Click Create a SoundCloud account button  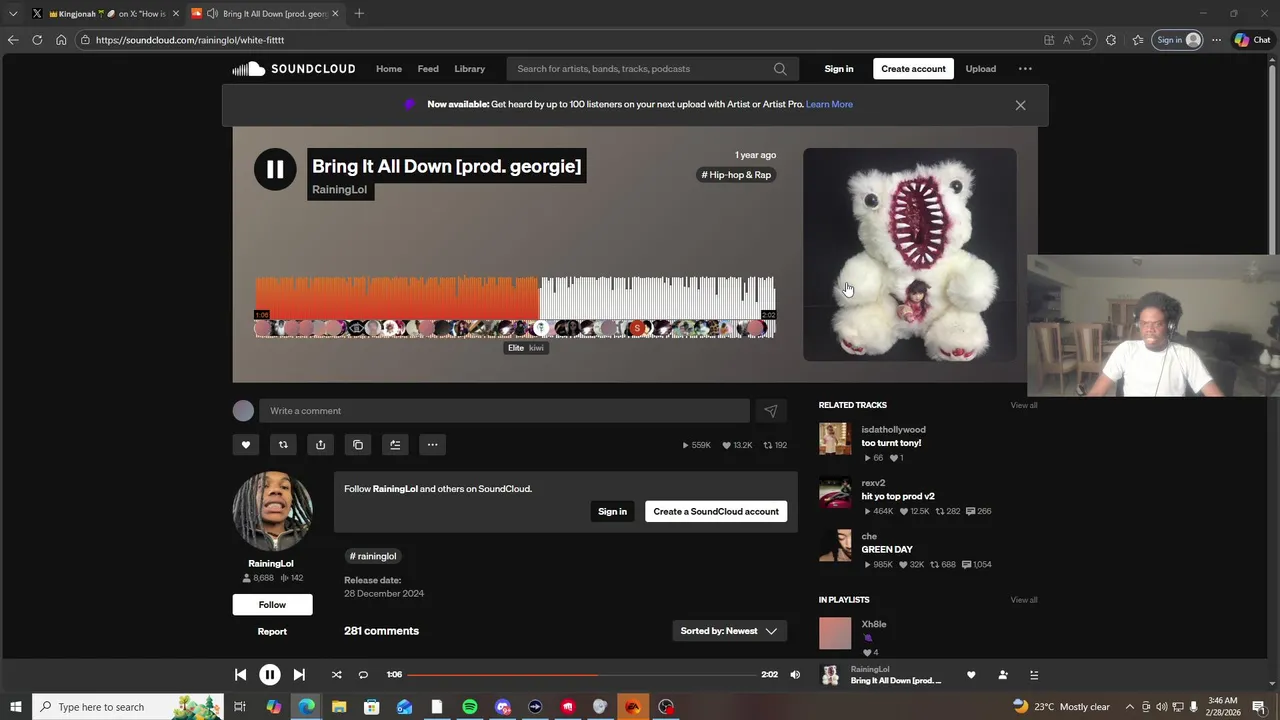[716, 511]
